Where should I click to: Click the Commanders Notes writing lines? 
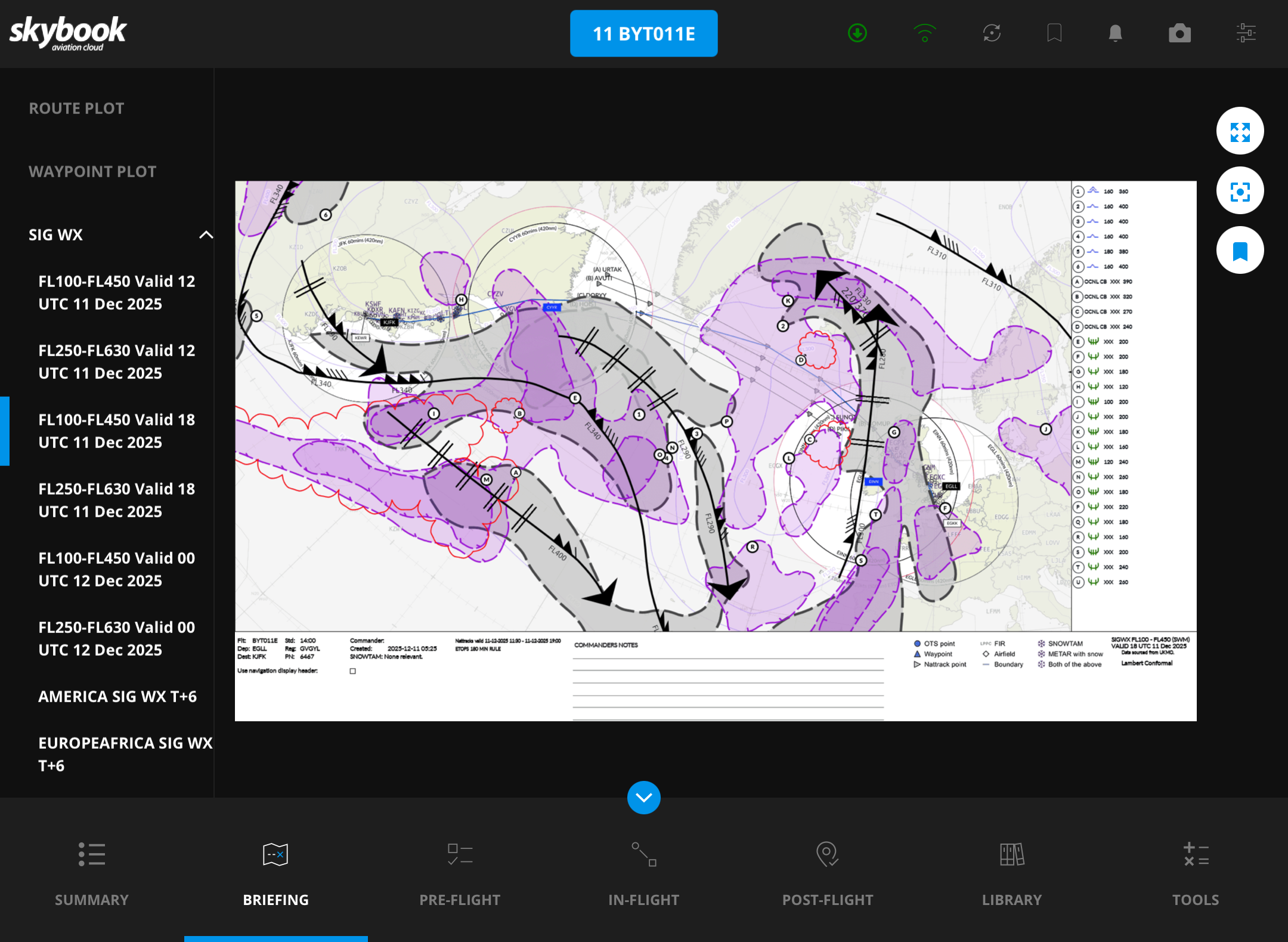click(727, 683)
